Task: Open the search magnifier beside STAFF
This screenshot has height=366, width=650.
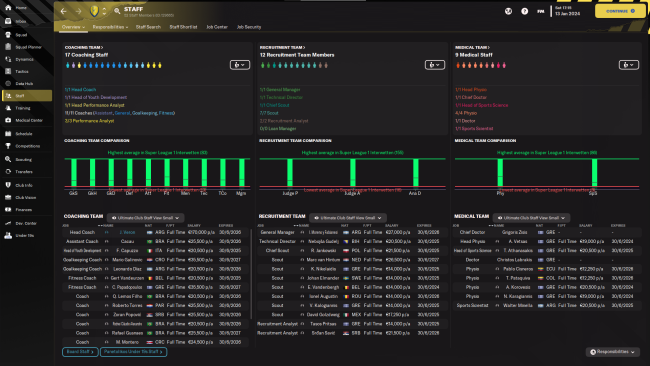Action: tap(117, 11)
